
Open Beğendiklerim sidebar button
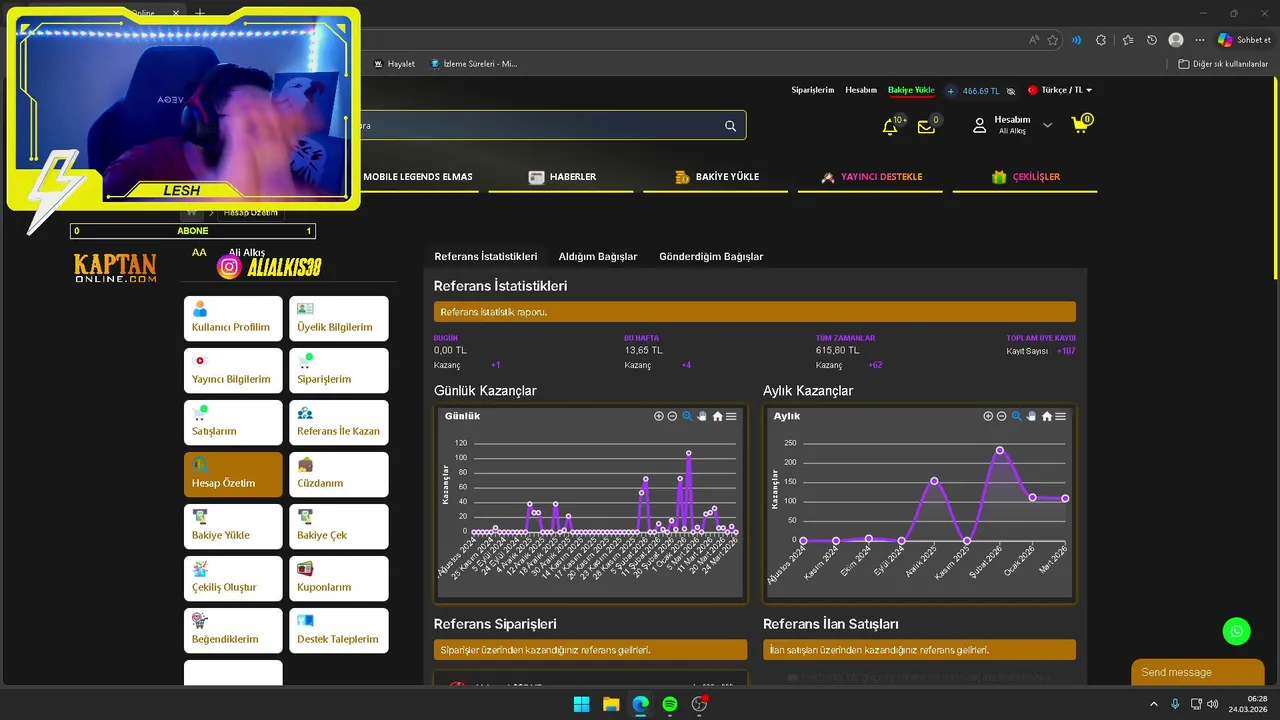[x=233, y=630]
